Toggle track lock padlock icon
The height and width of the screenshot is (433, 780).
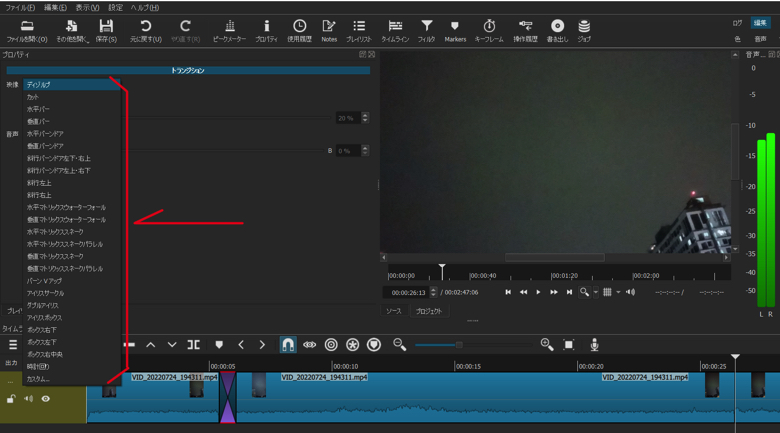tap(11, 399)
